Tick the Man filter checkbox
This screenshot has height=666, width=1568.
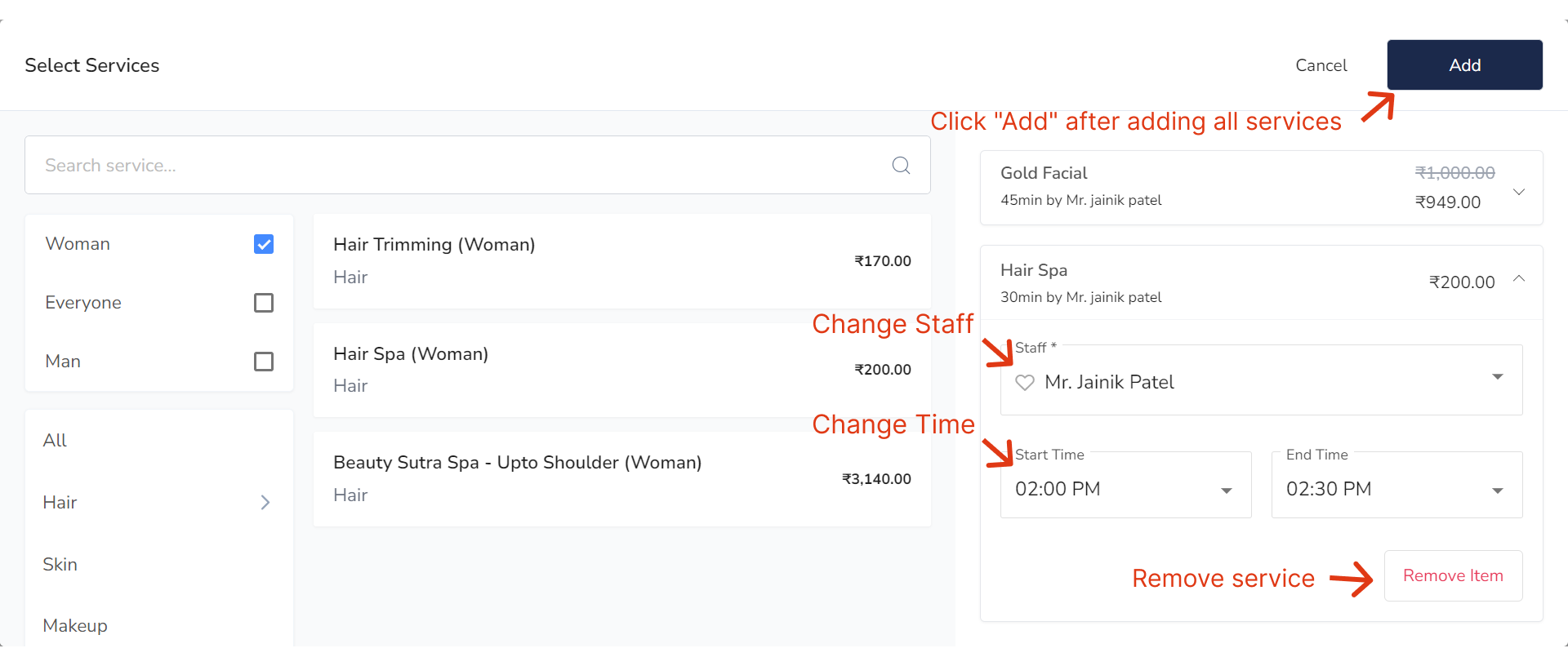(264, 362)
